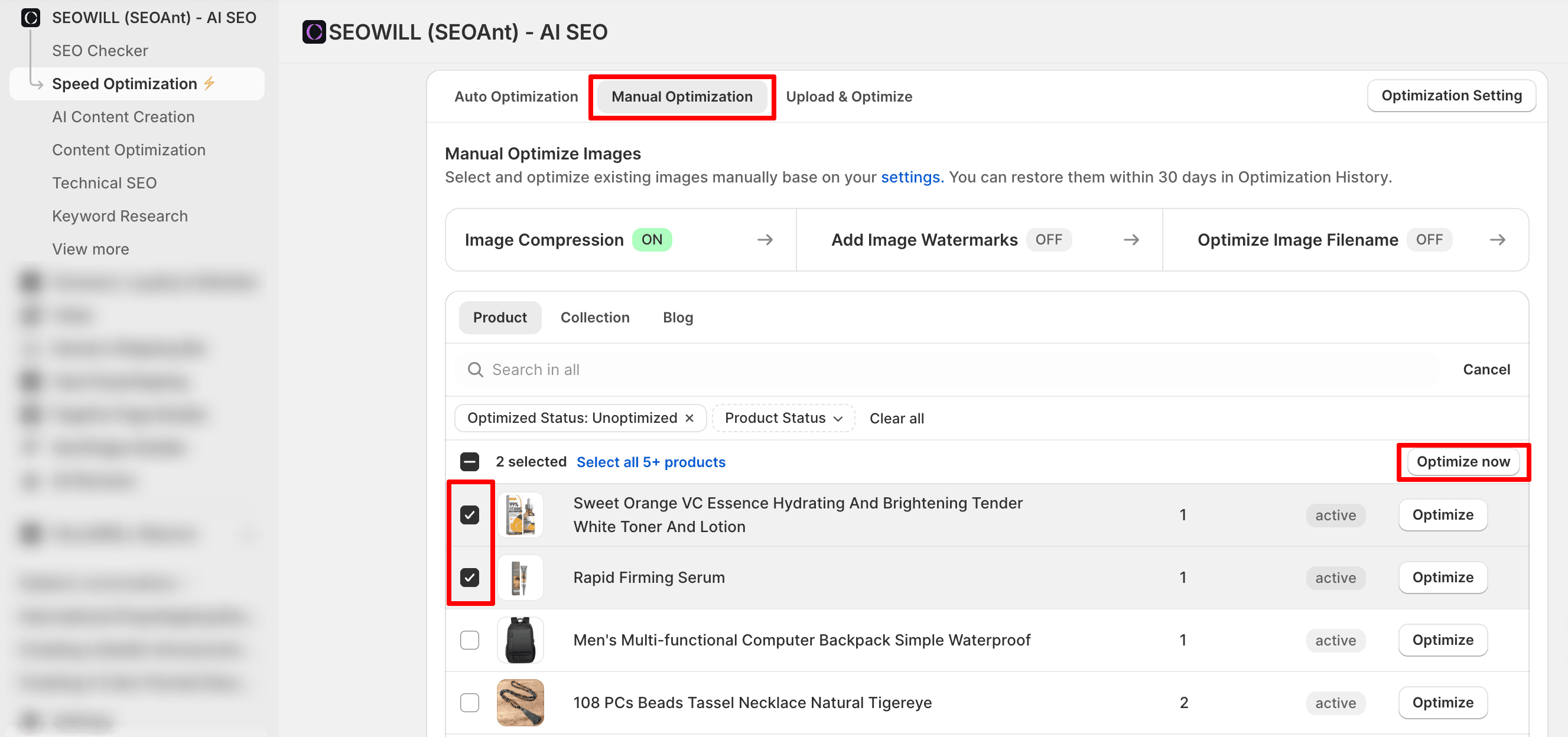Expand View more in sidebar
This screenshot has height=737, width=1568.
(x=90, y=249)
